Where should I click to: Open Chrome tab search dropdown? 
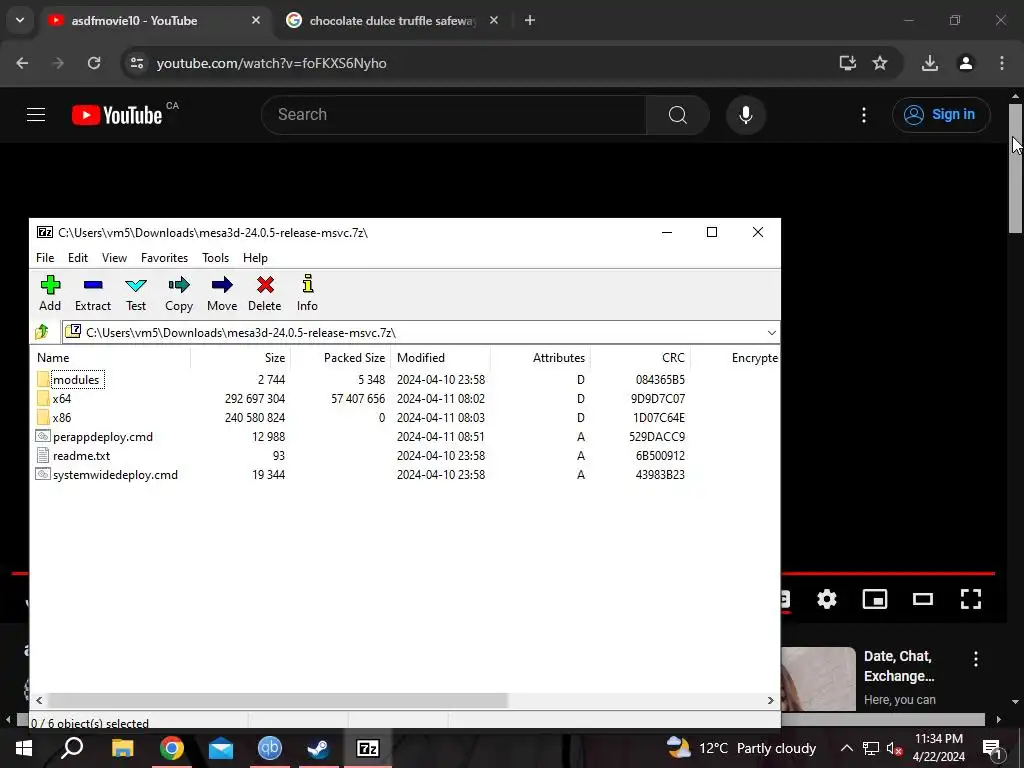[x=20, y=20]
